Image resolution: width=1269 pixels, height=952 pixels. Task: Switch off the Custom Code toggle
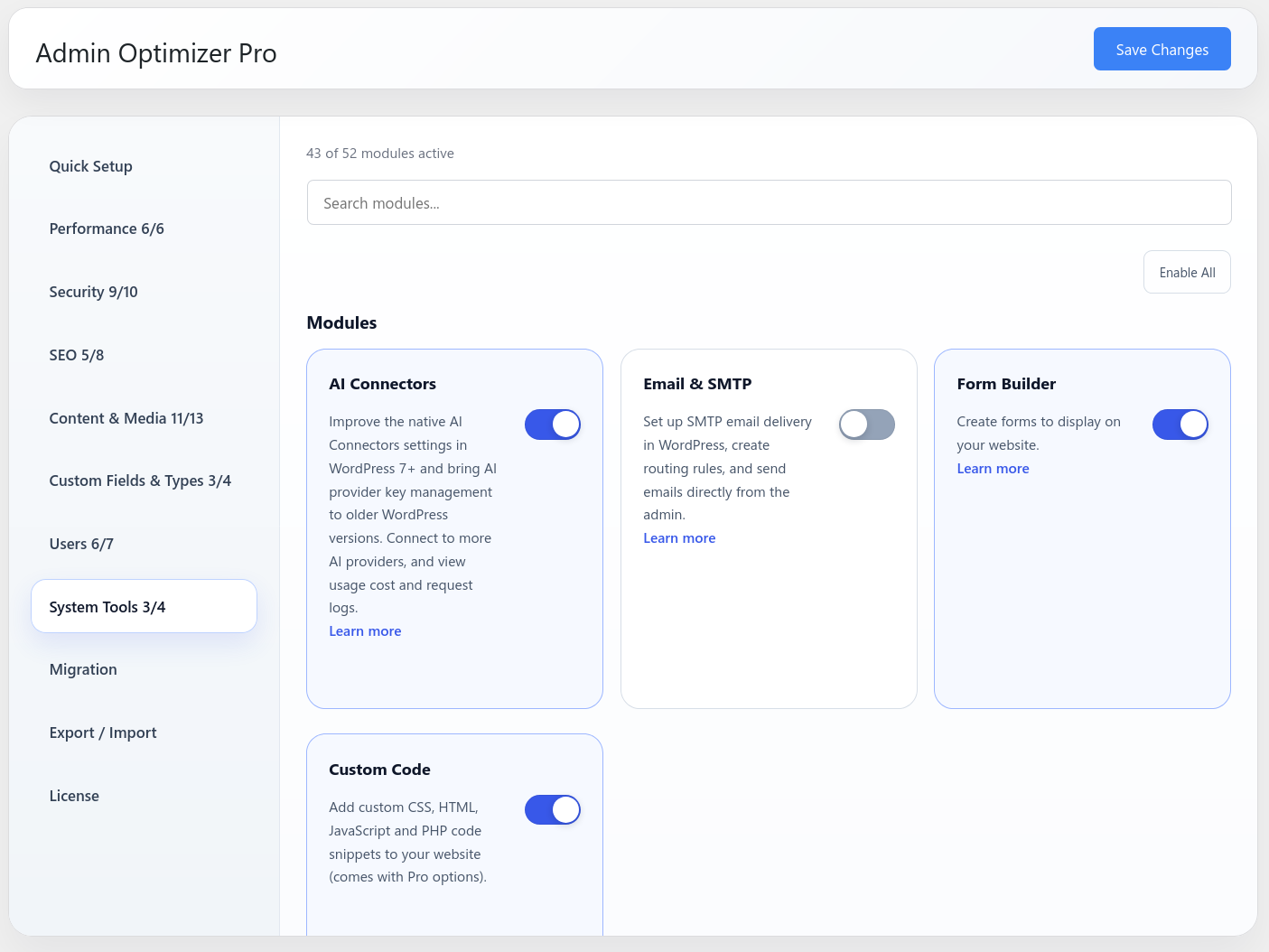pos(553,810)
